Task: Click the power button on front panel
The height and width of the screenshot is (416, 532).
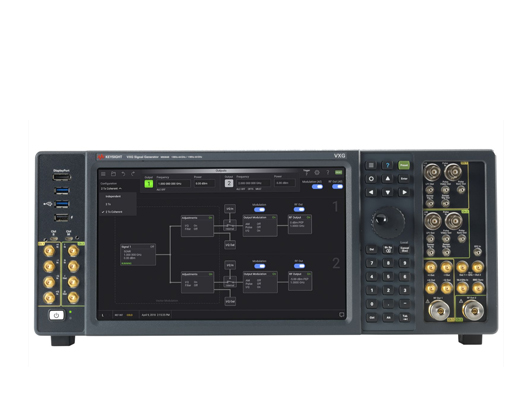Action: pyautogui.click(x=56, y=315)
